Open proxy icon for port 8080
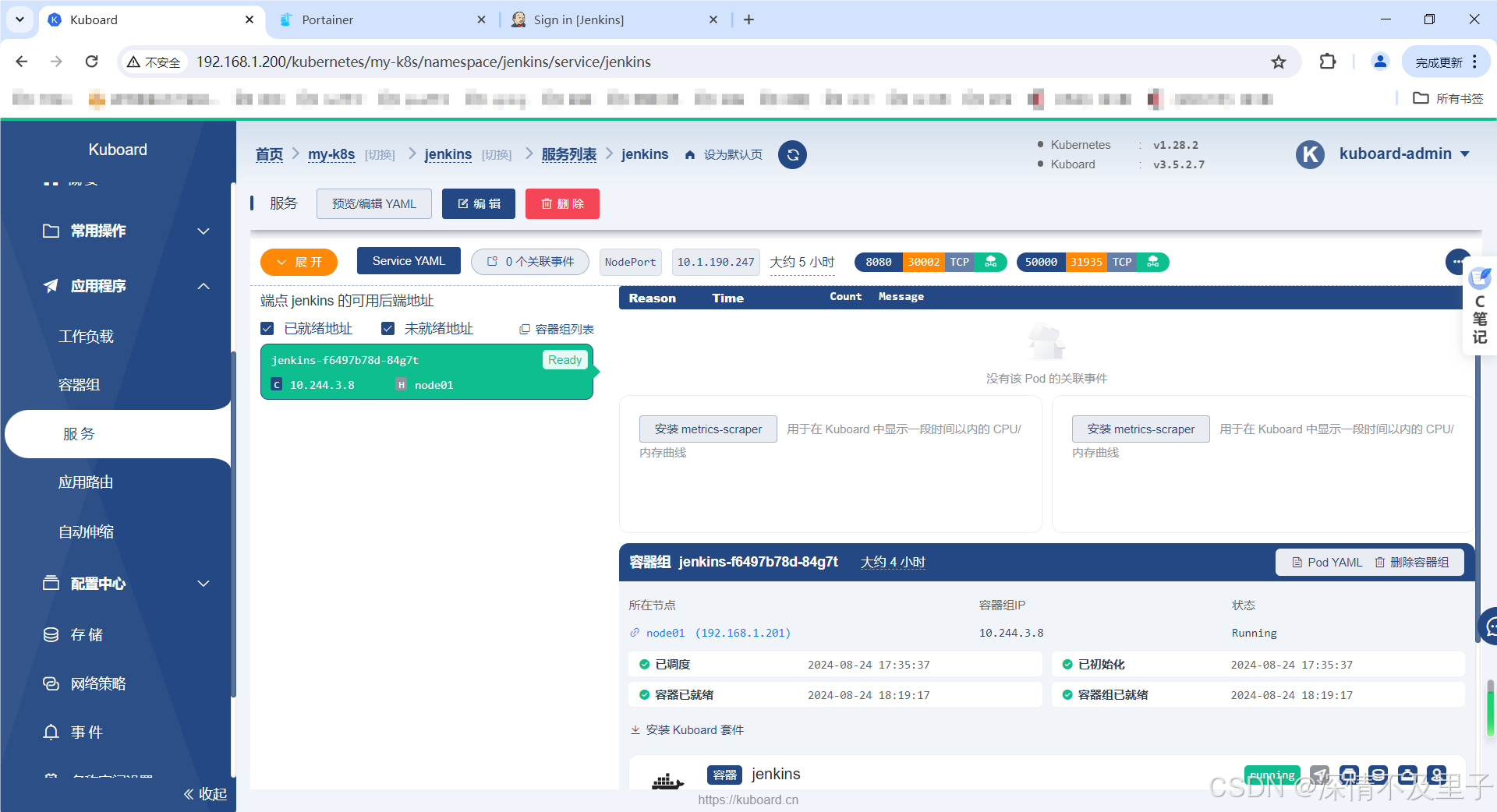 click(990, 262)
